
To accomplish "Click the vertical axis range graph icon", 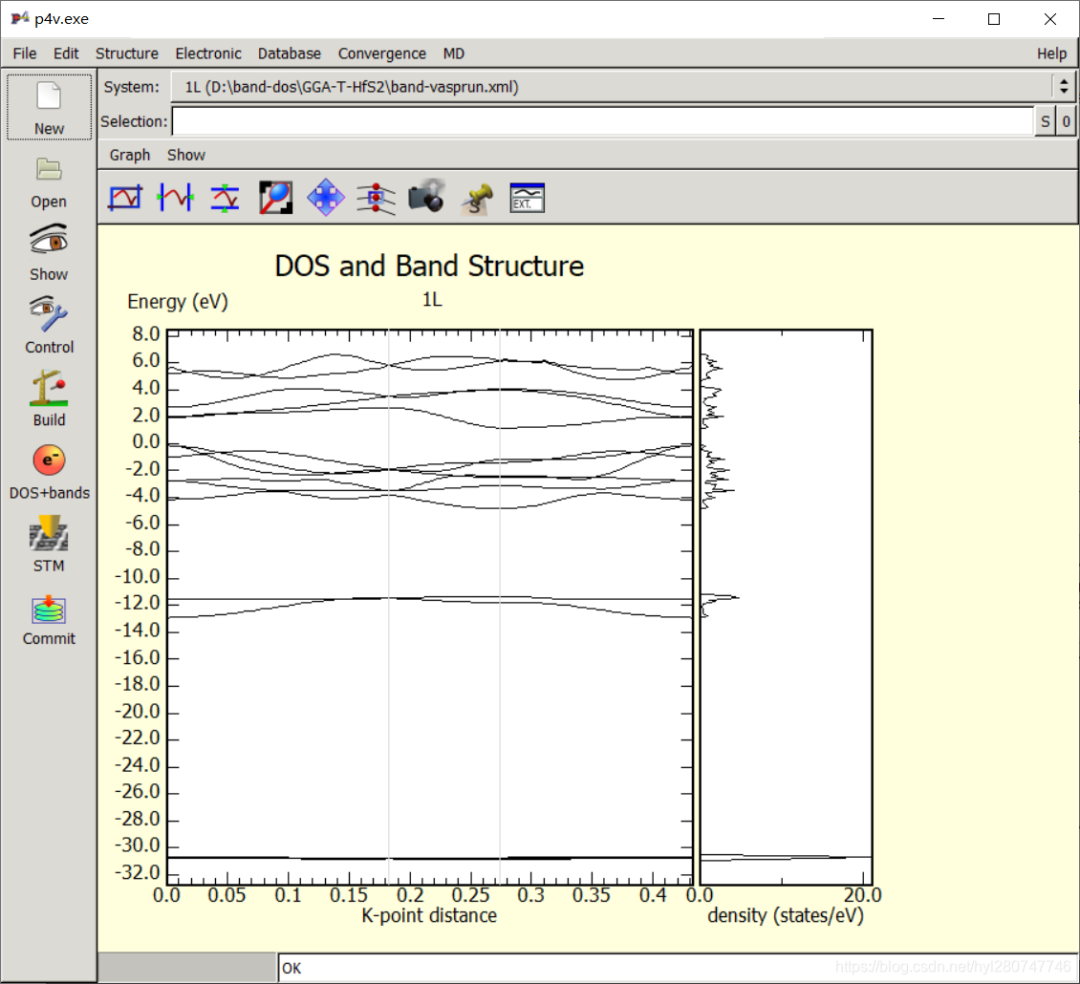I will [225, 198].
